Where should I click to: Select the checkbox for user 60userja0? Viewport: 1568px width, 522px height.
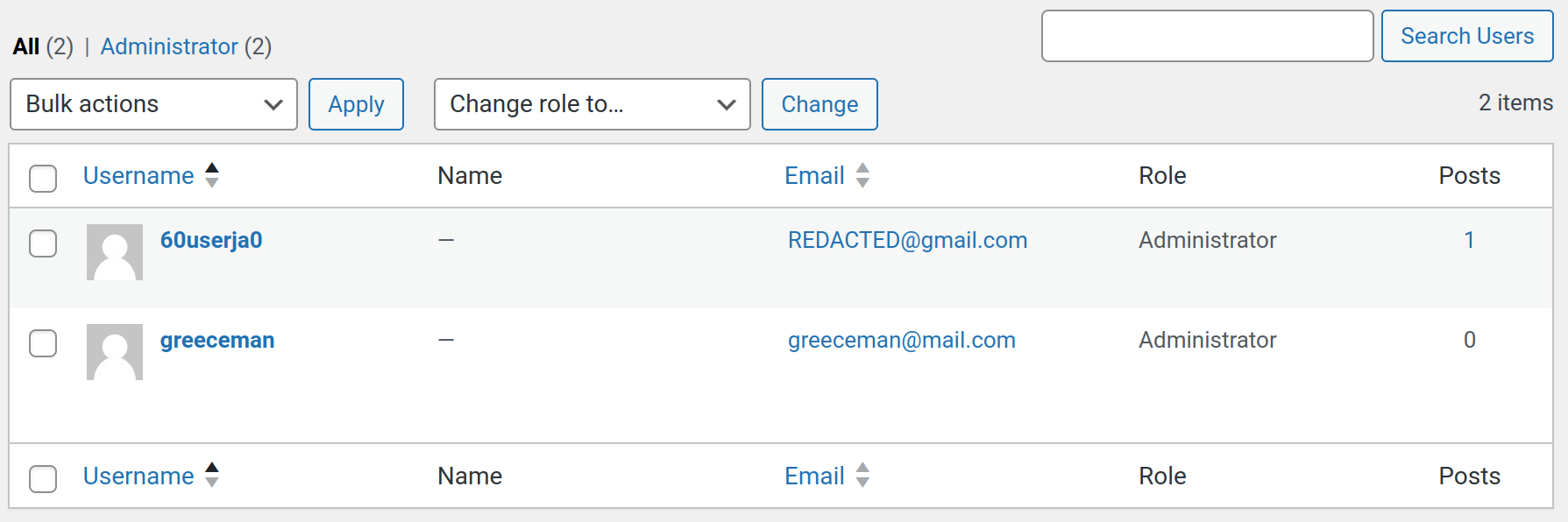[43, 243]
